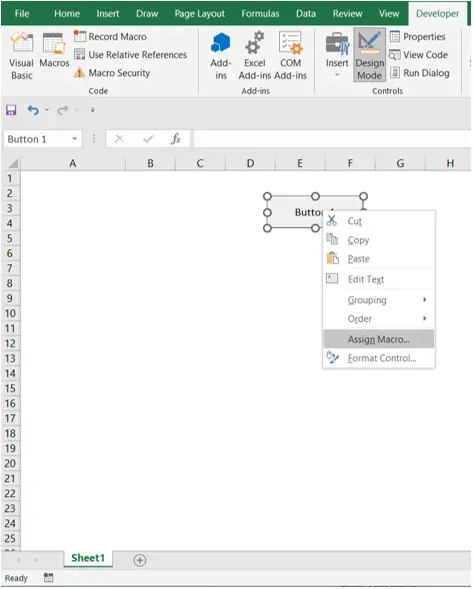
Task: Switch to the Data tab
Action: pyautogui.click(x=306, y=14)
